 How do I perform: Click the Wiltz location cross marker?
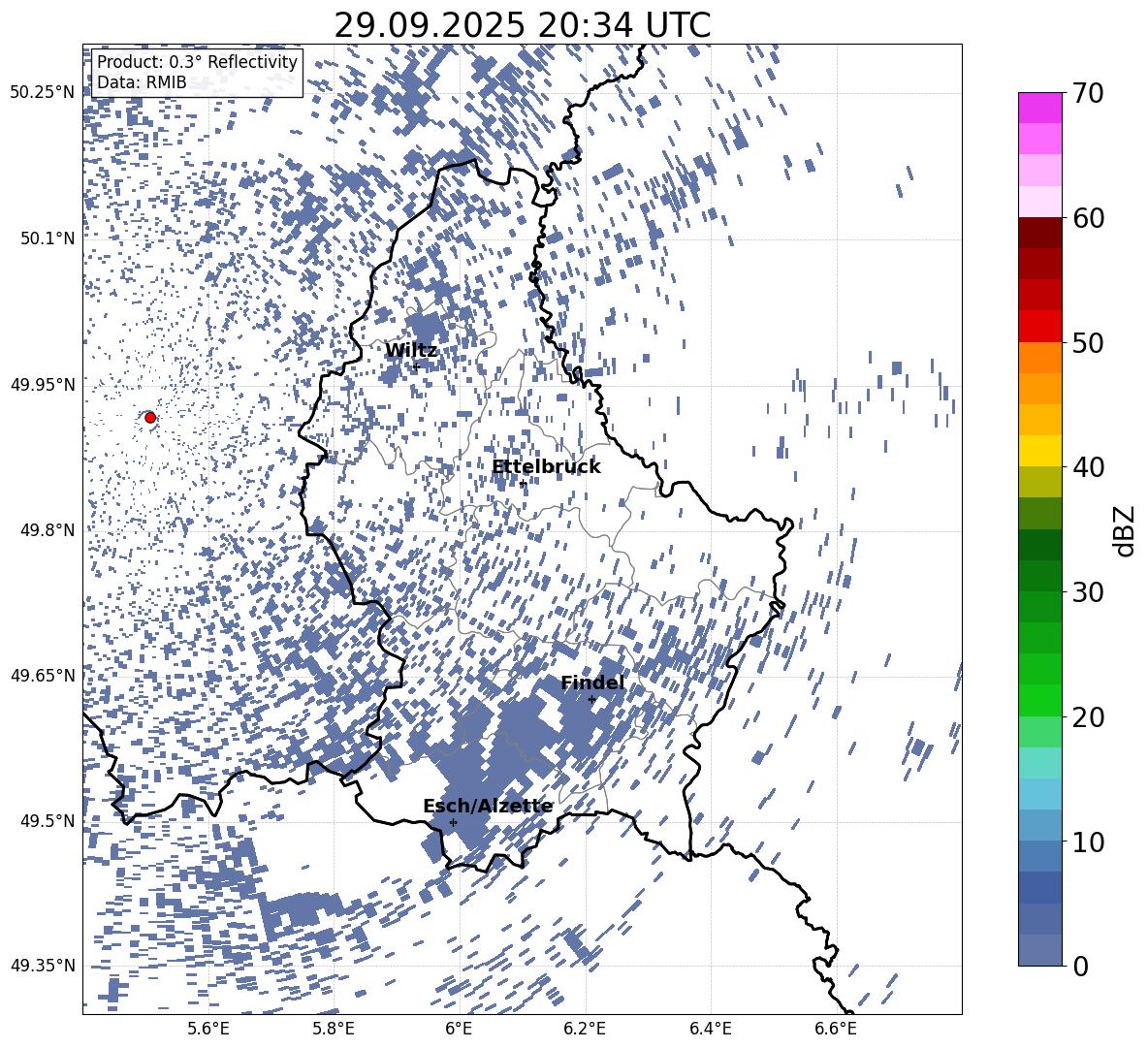coord(417,365)
